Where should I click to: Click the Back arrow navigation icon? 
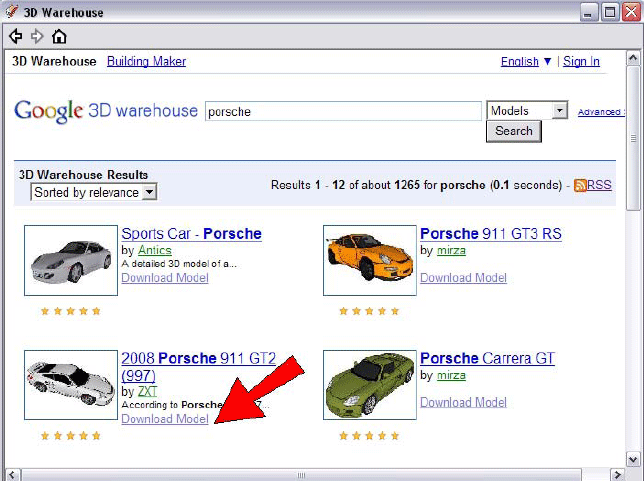(x=16, y=36)
